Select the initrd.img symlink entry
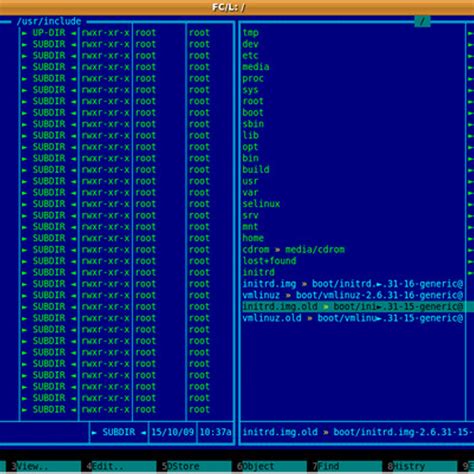This screenshot has height=474, width=474. click(x=353, y=284)
